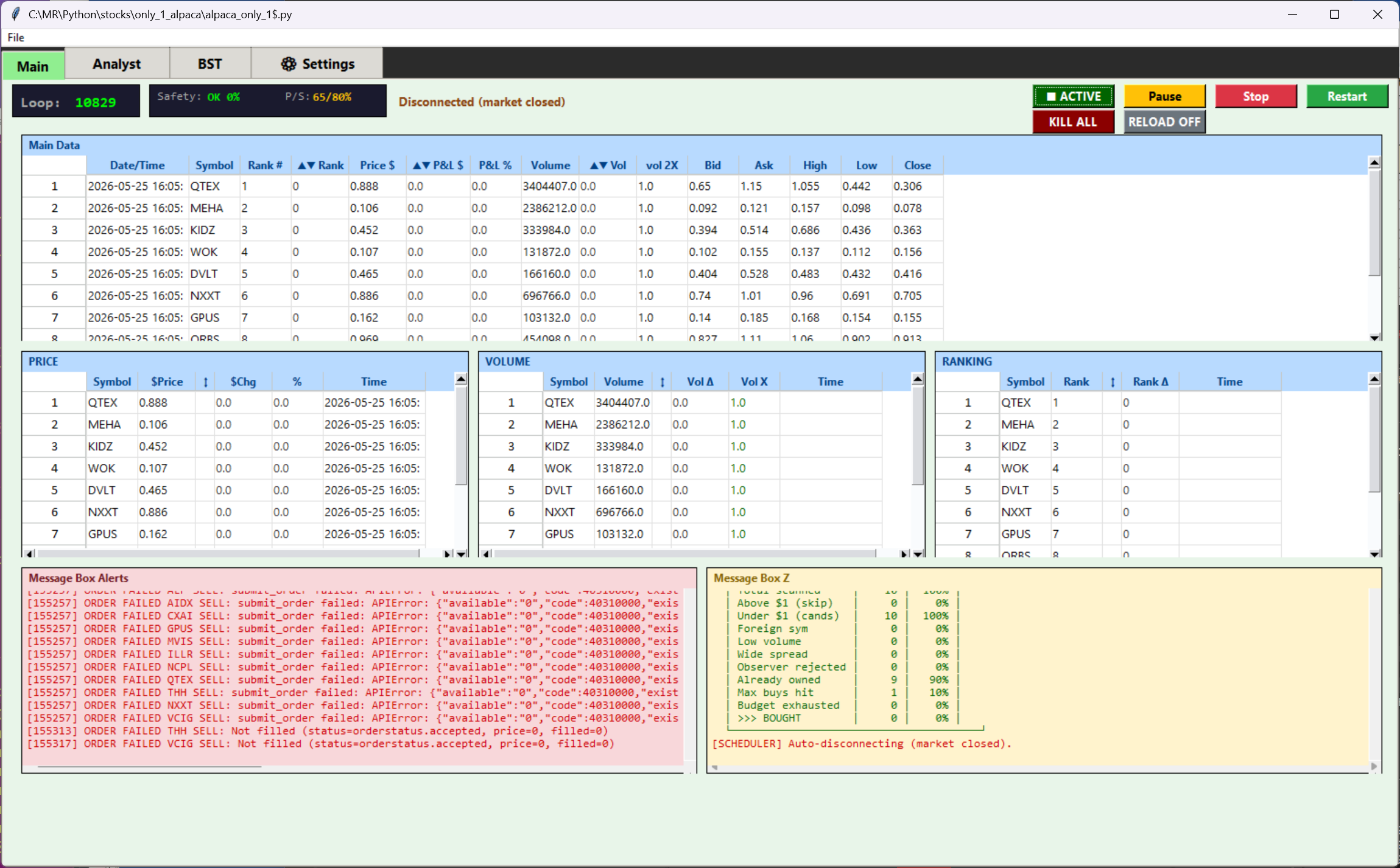Click PRICE panel scroll down arrow

point(461,554)
